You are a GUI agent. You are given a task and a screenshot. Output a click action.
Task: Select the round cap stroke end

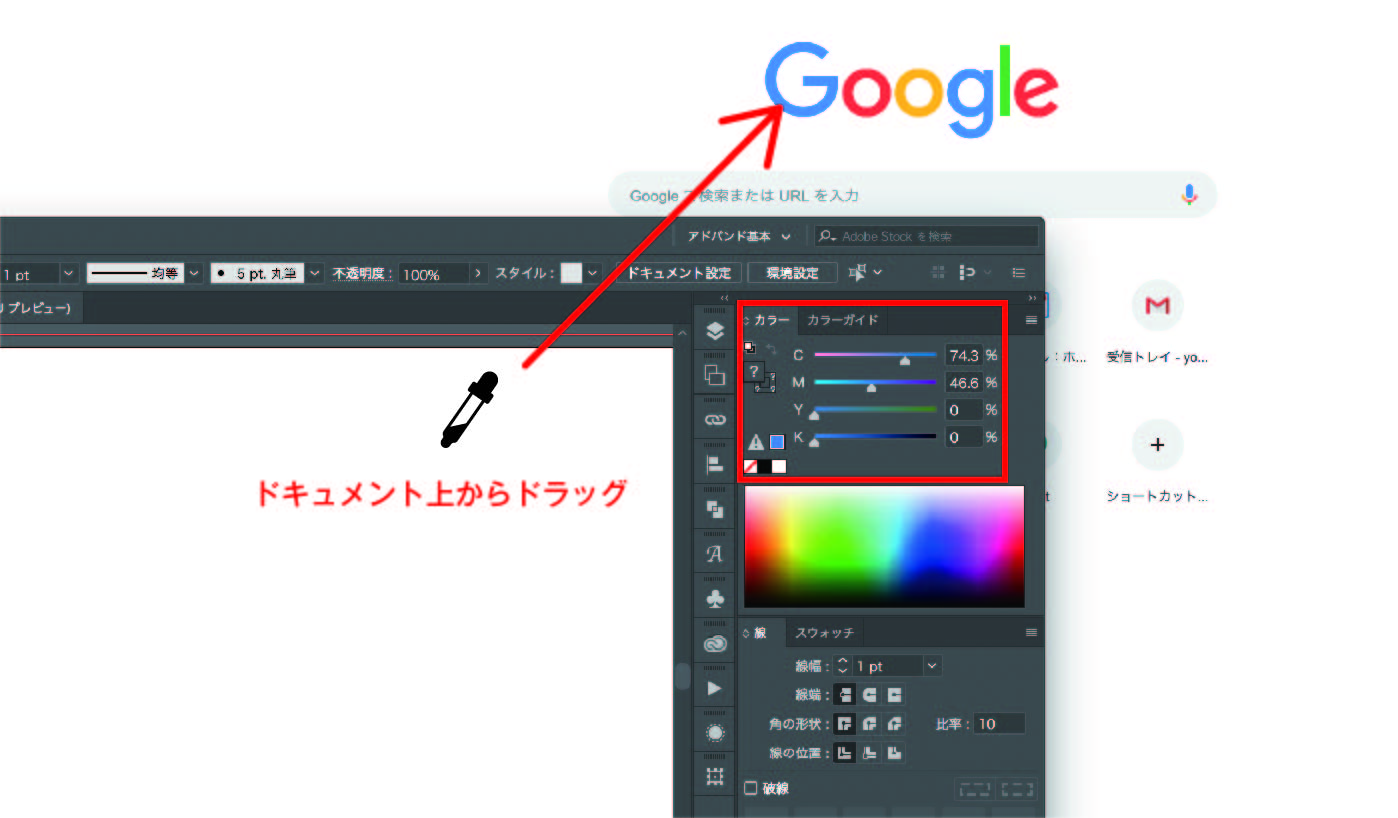tap(870, 694)
